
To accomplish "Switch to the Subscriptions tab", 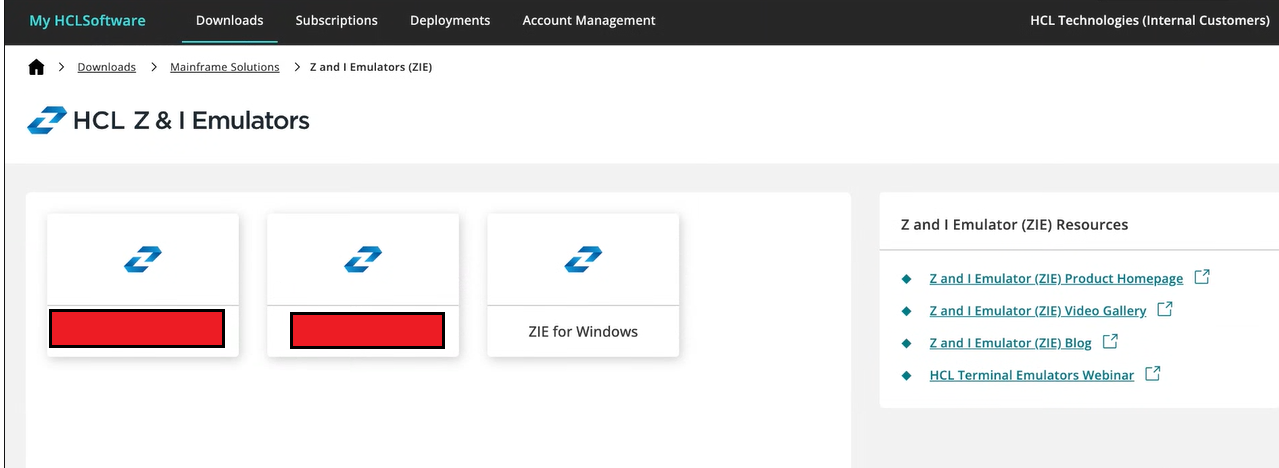I will pyautogui.click(x=337, y=20).
